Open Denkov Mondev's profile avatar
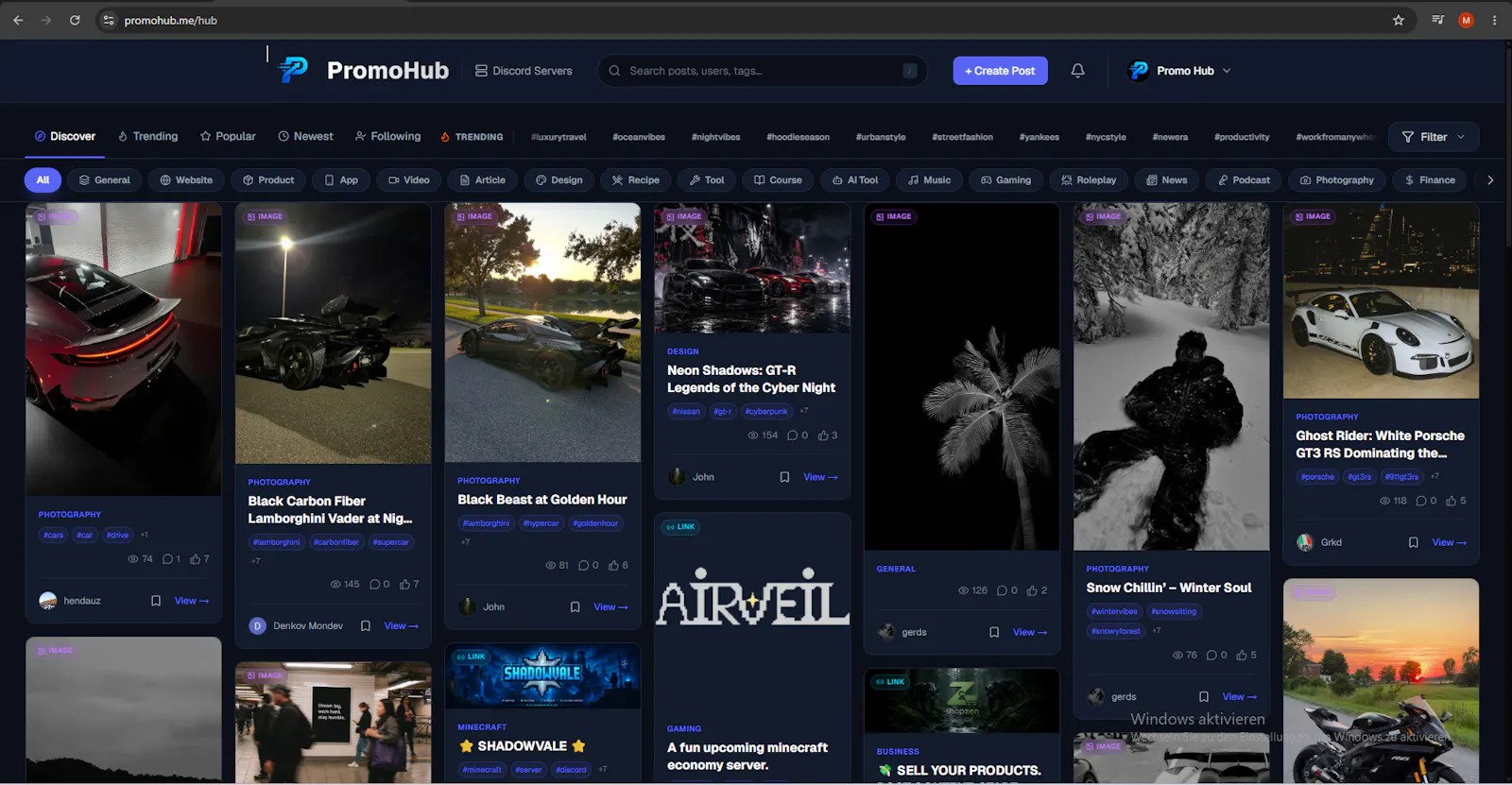1512x785 pixels. 257,626
